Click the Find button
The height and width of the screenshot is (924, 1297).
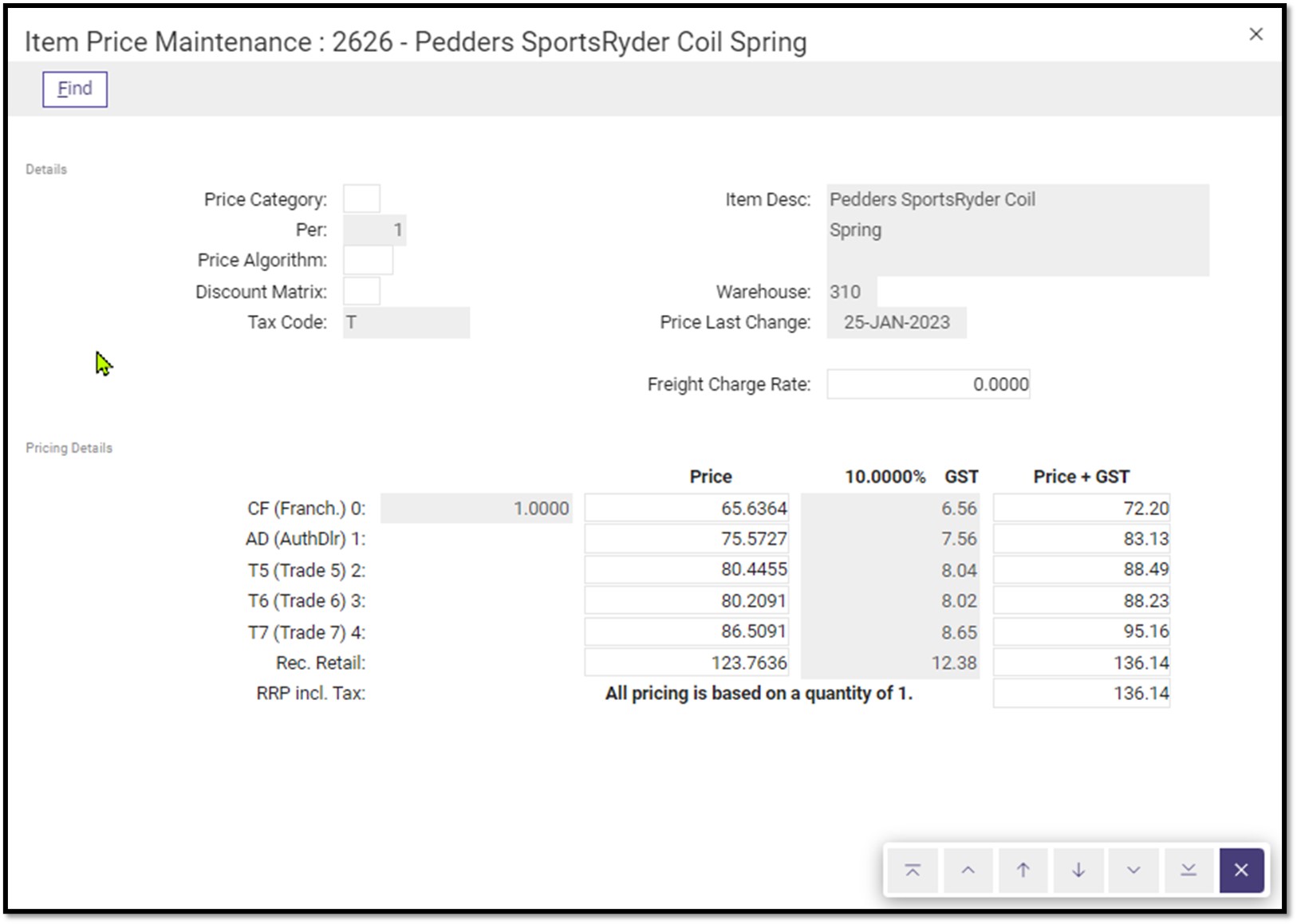(75, 88)
